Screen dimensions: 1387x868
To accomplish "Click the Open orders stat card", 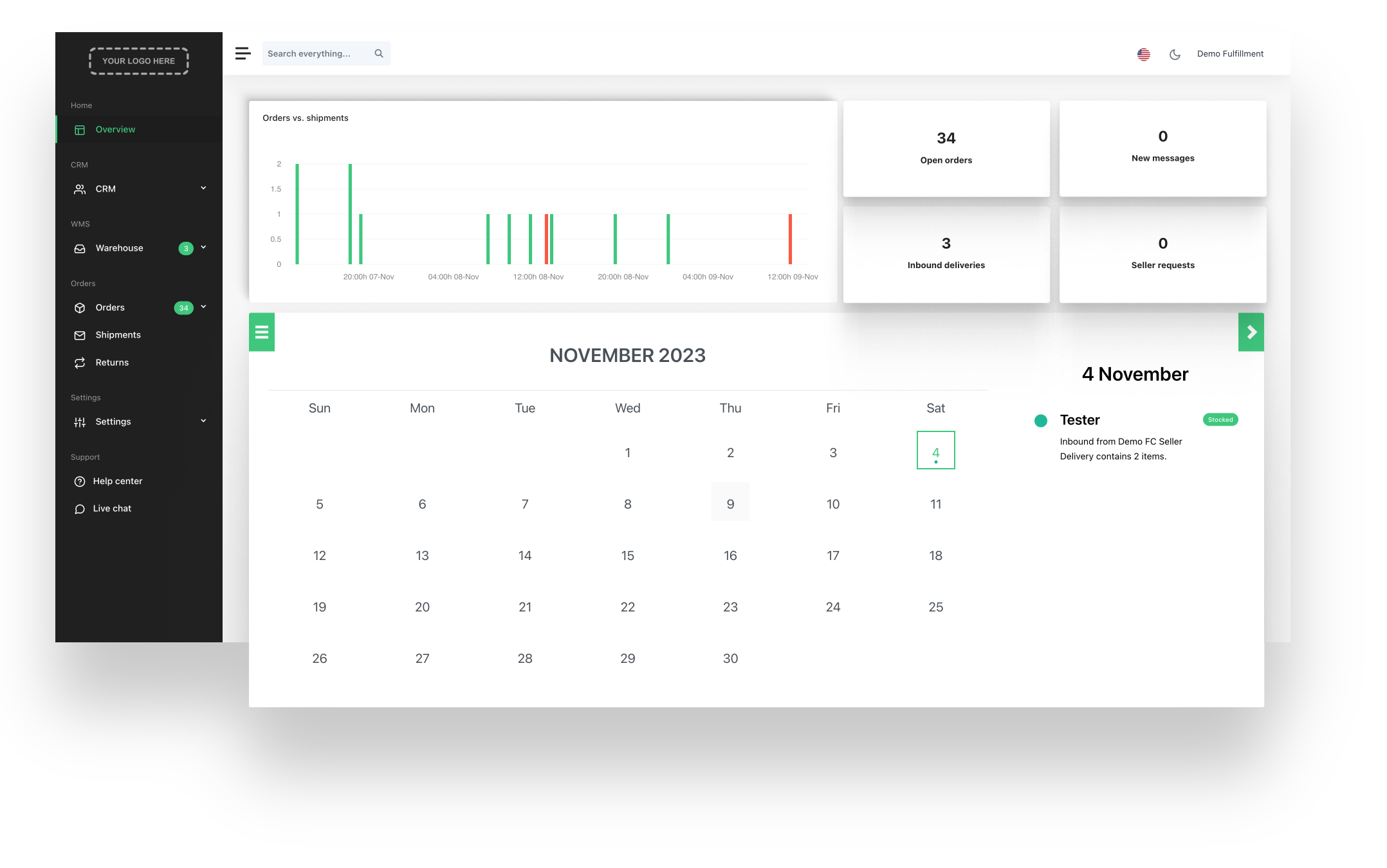I will (945, 147).
